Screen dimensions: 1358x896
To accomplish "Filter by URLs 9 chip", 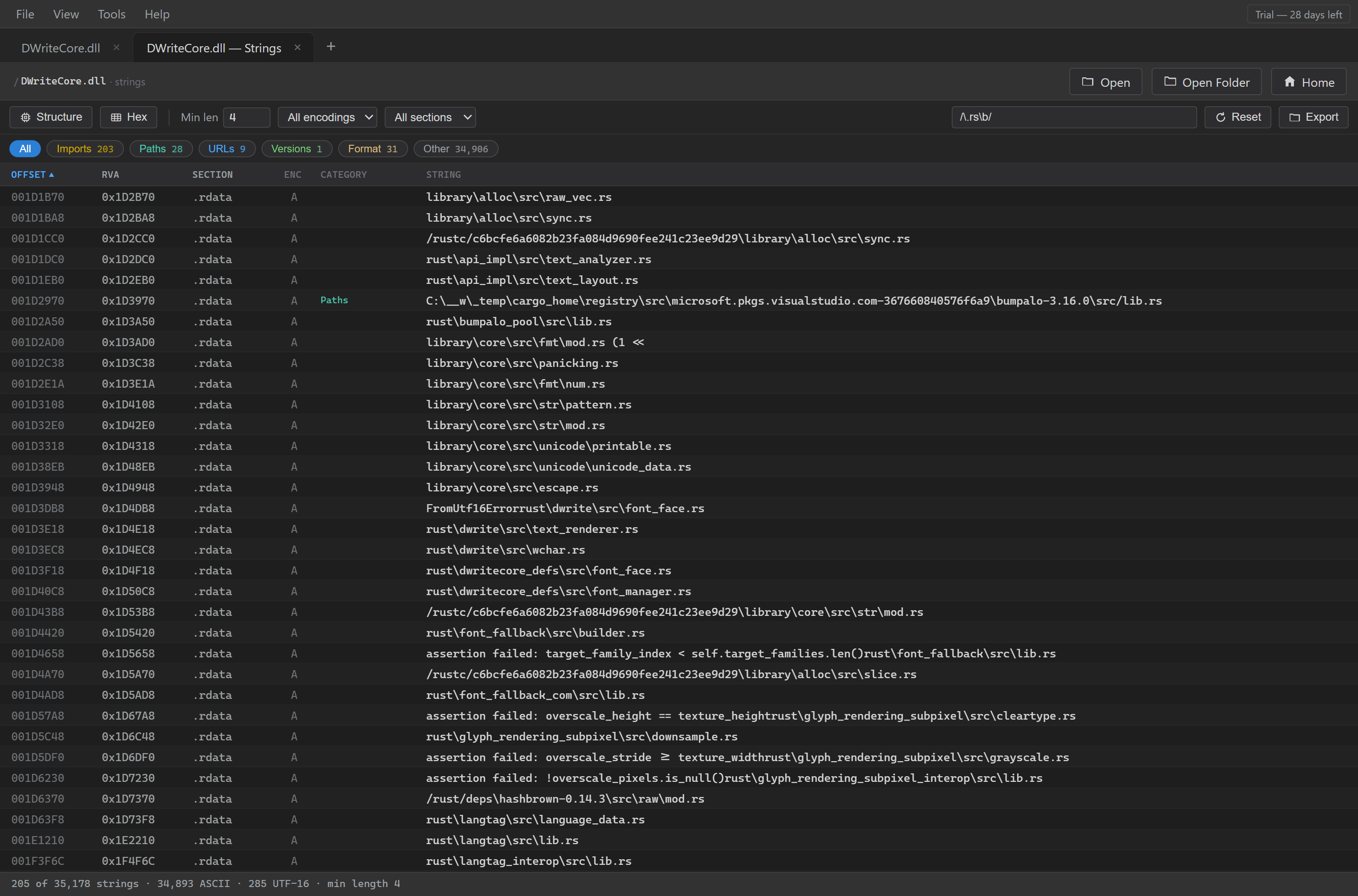I will (227, 149).
